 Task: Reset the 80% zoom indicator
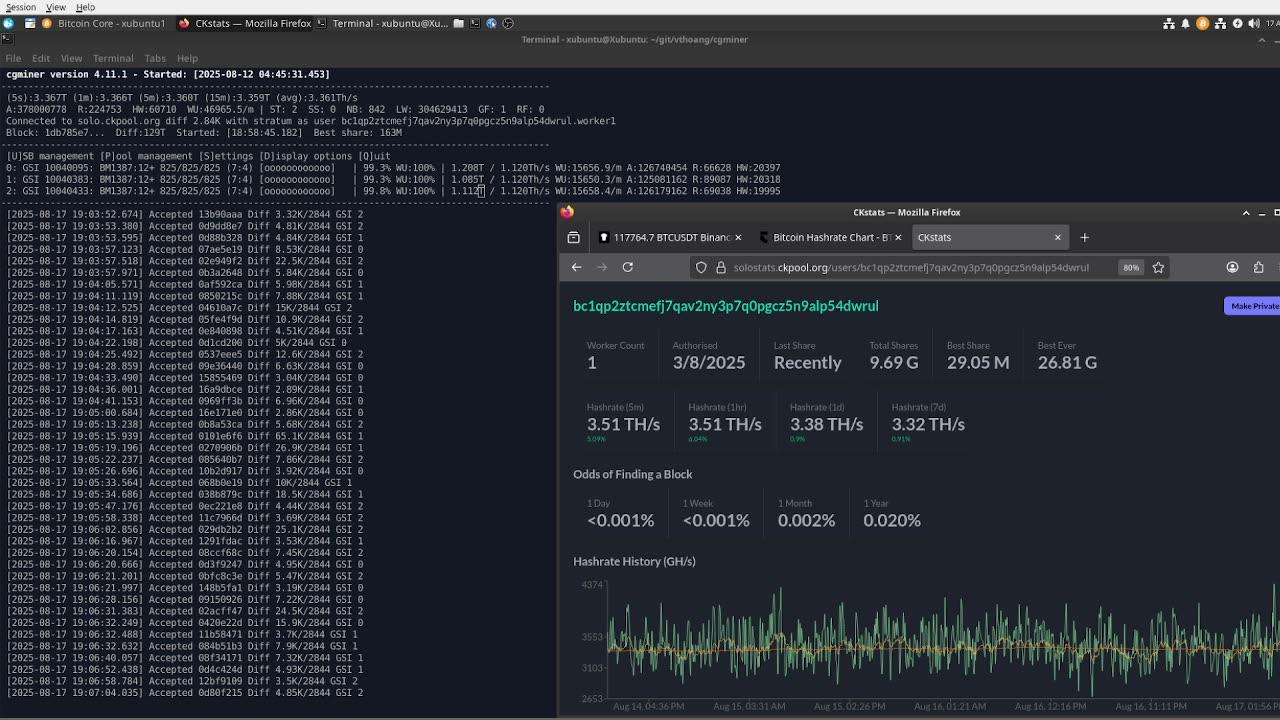(x=1131, y=267)
